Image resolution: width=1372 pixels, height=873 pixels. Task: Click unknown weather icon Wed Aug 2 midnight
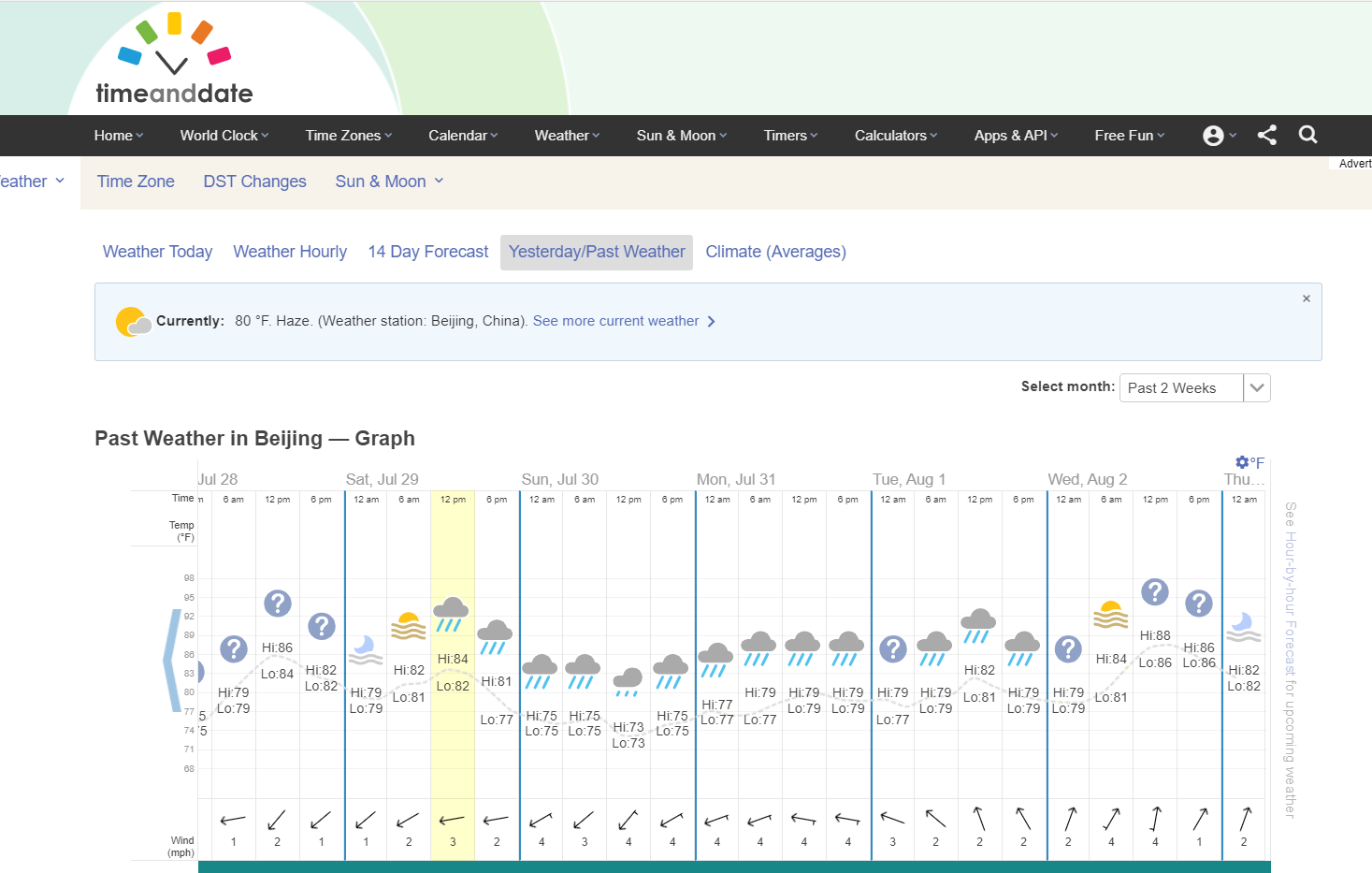point(1068,648)
